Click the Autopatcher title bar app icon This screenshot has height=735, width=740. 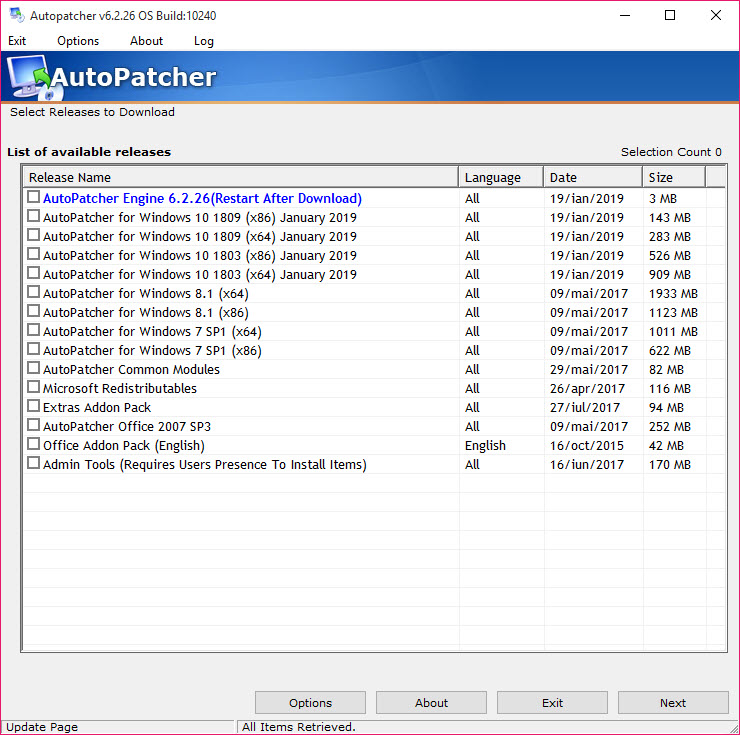[x=17, y=15]
